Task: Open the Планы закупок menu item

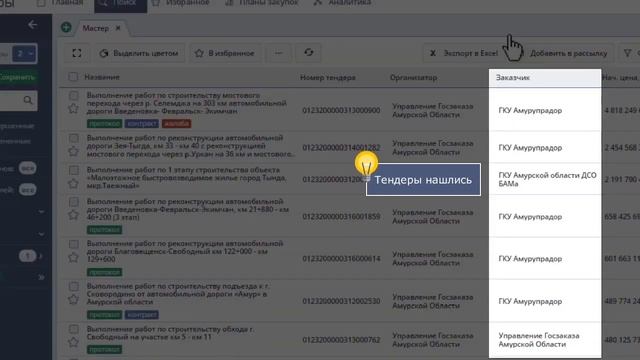Action: pos(262,3)
